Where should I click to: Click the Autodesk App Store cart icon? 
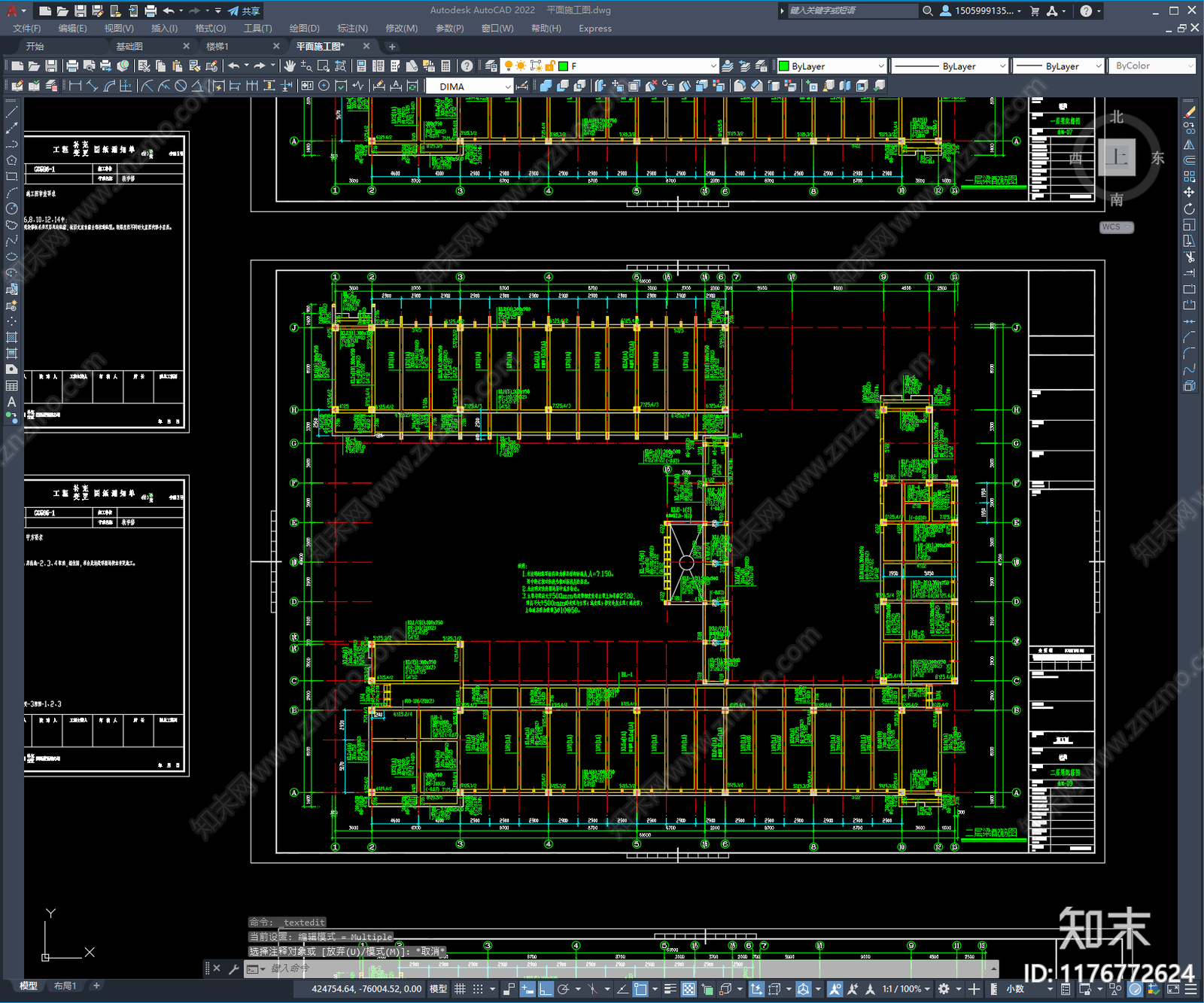pyautogui.click(x=1034, y=11)
